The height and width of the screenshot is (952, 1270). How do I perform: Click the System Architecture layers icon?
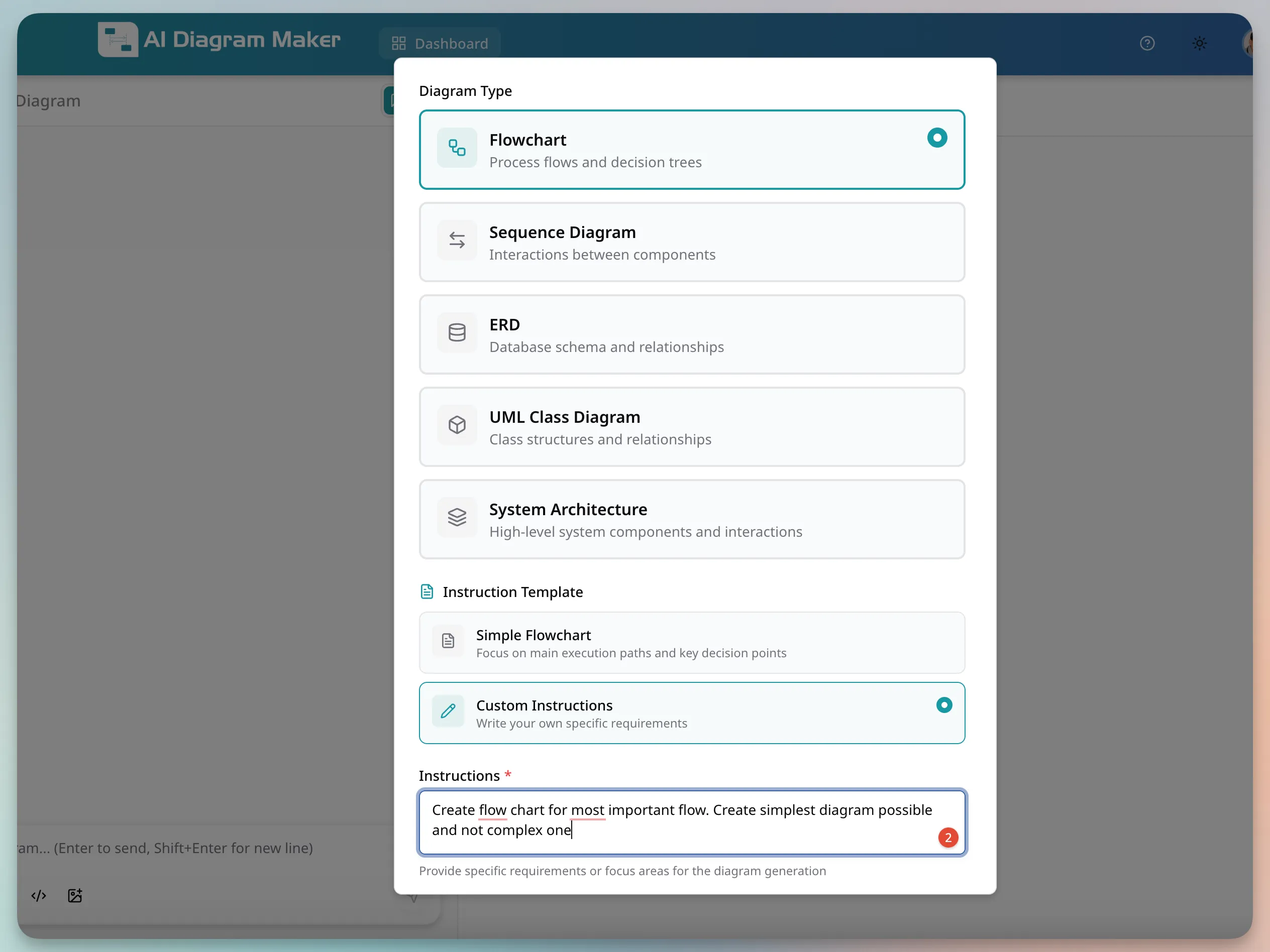pyautogui.click(x=457, y=517)
